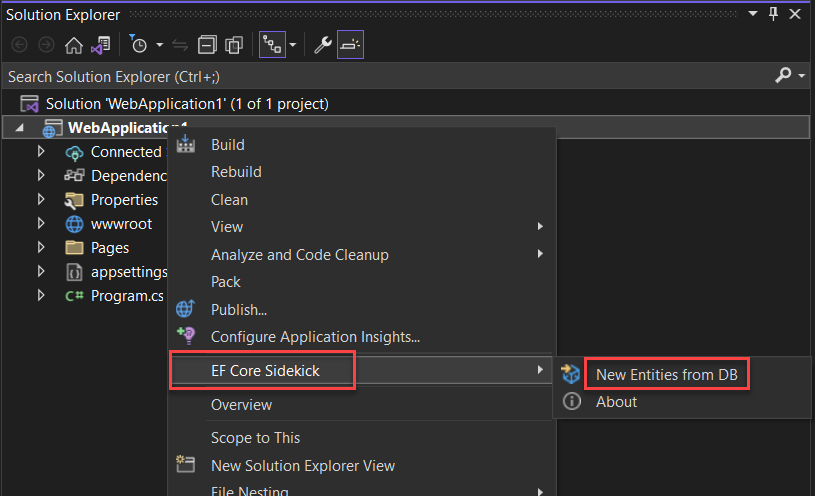Select Solution 'WebApplication1' row

tap(406, 103)
